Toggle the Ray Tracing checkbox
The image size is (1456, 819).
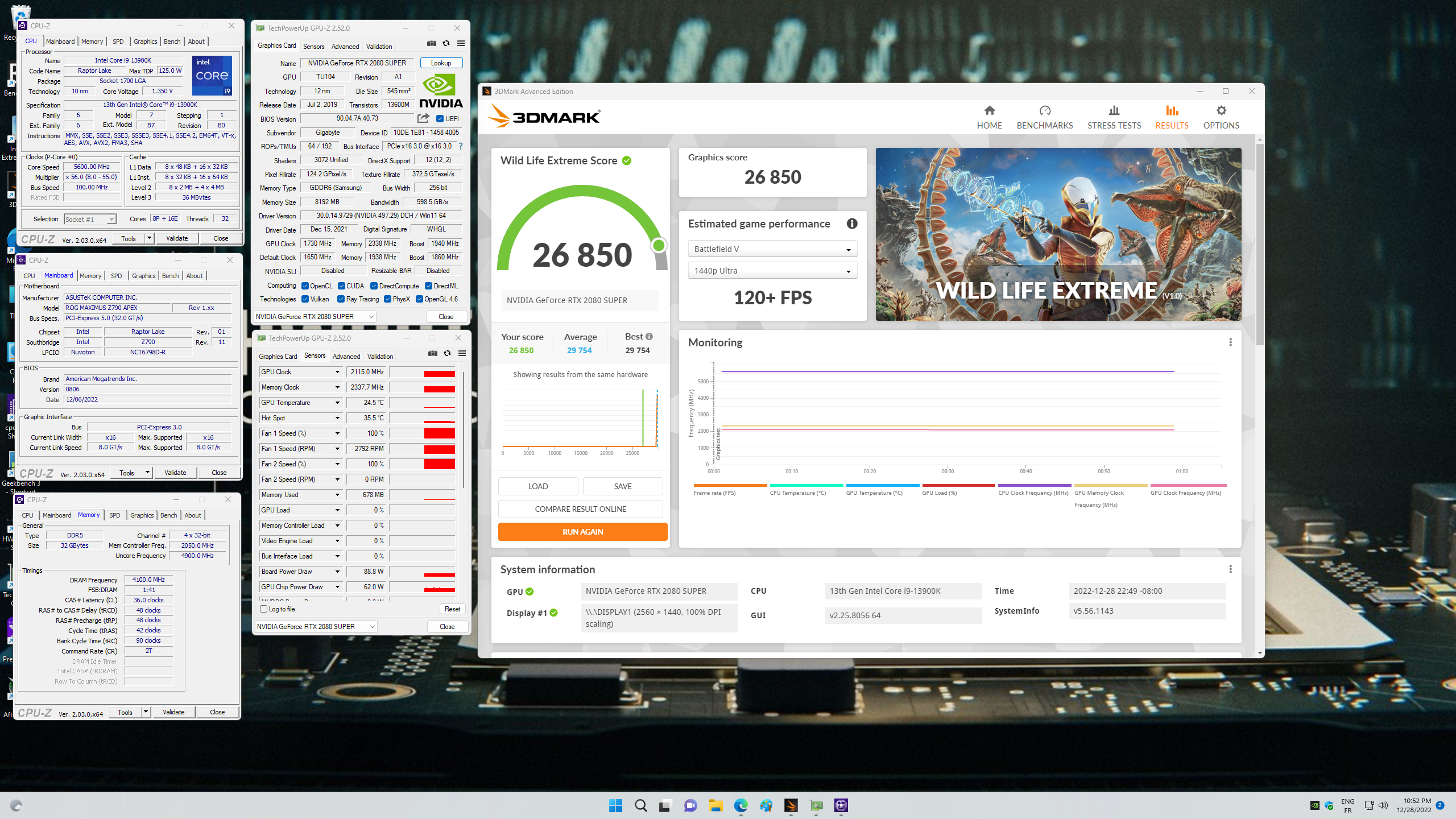click(x=341, y=299)
